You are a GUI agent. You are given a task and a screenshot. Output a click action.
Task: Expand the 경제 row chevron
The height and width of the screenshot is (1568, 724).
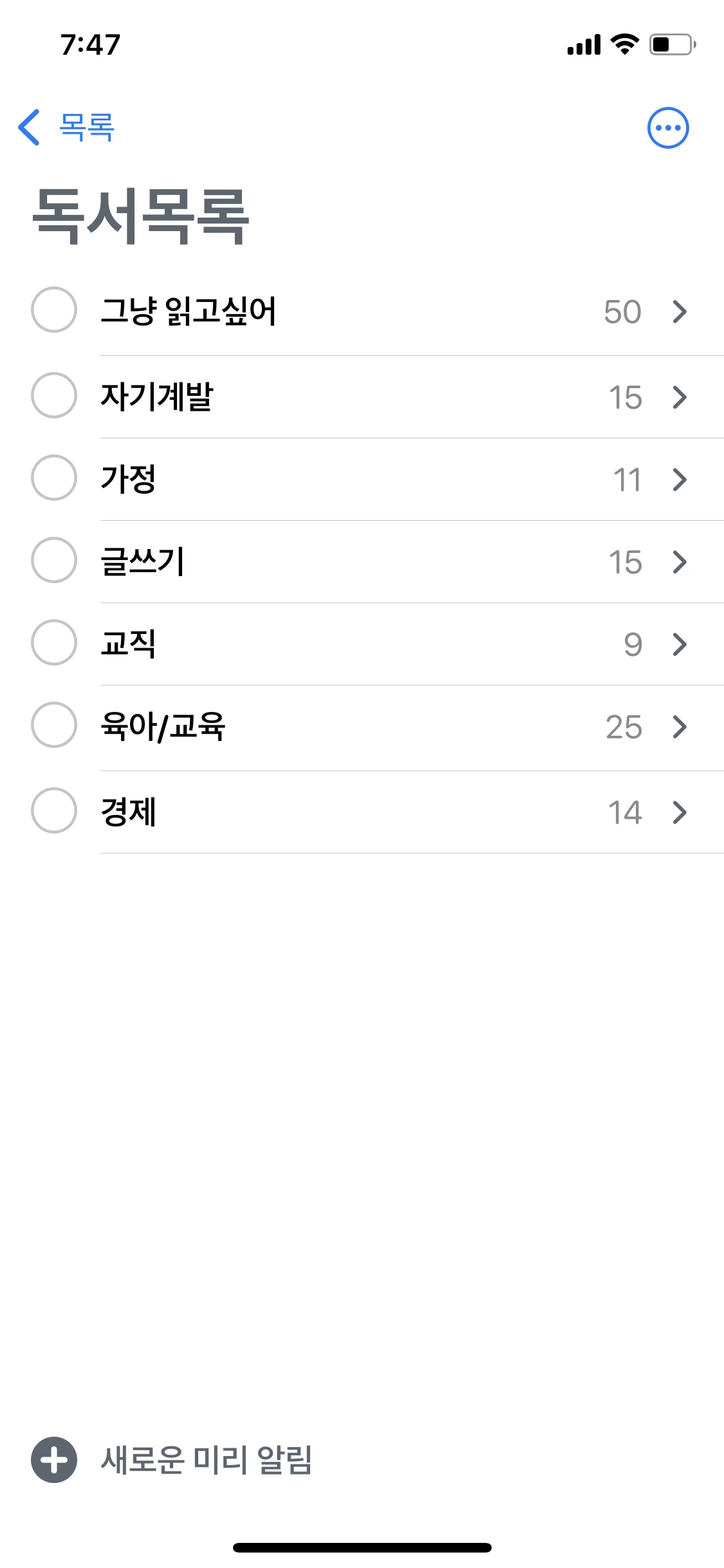click(680, 812)
